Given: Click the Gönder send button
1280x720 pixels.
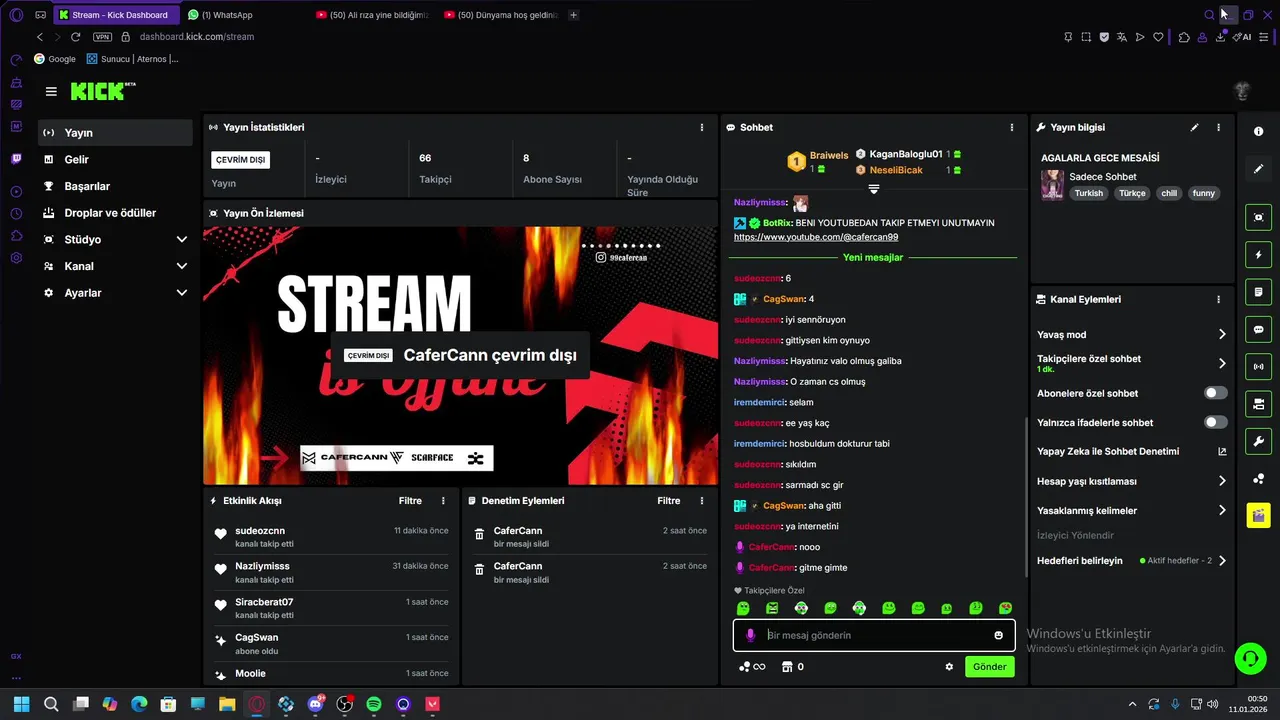Looking at the screenshot, I should click(989, 667).
